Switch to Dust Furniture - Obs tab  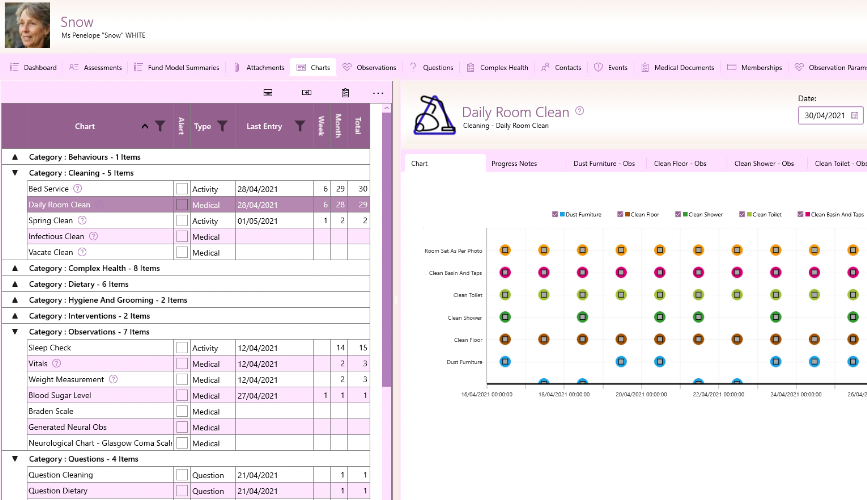point(604,164)
